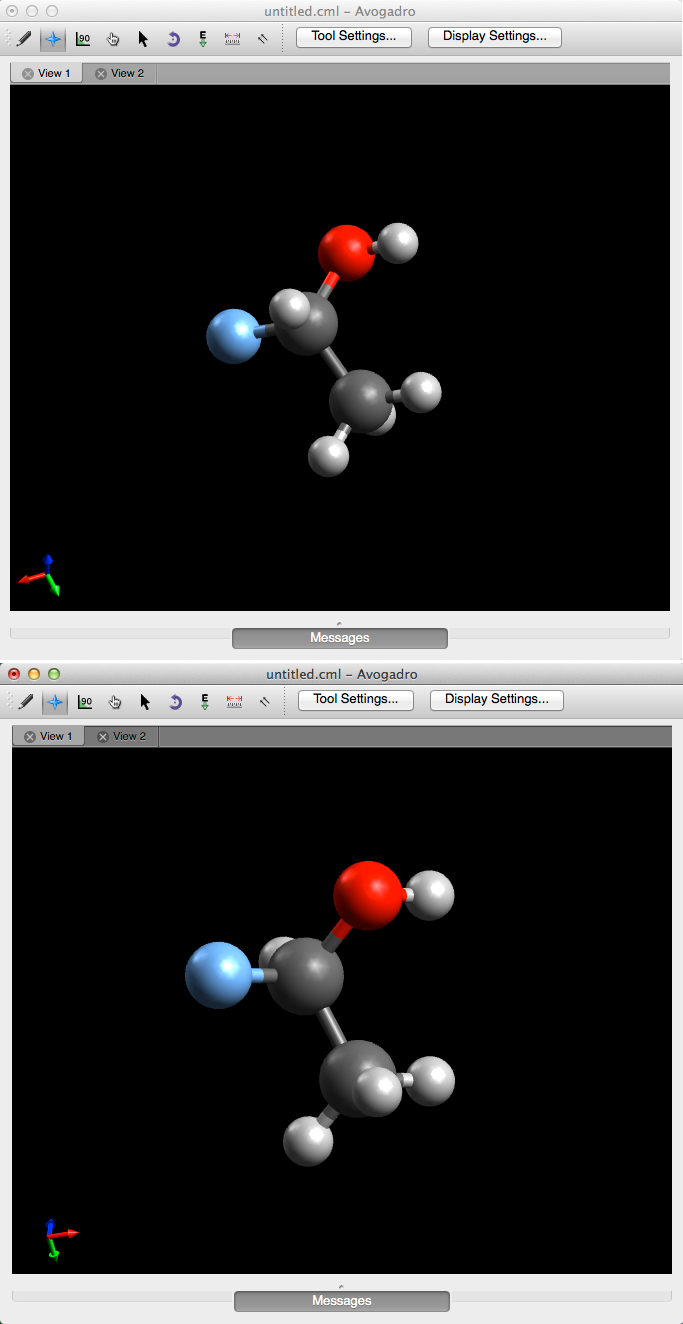Select the Navigate tool in top window
This screenshot has width=683, height=1324.
[54, 39]
